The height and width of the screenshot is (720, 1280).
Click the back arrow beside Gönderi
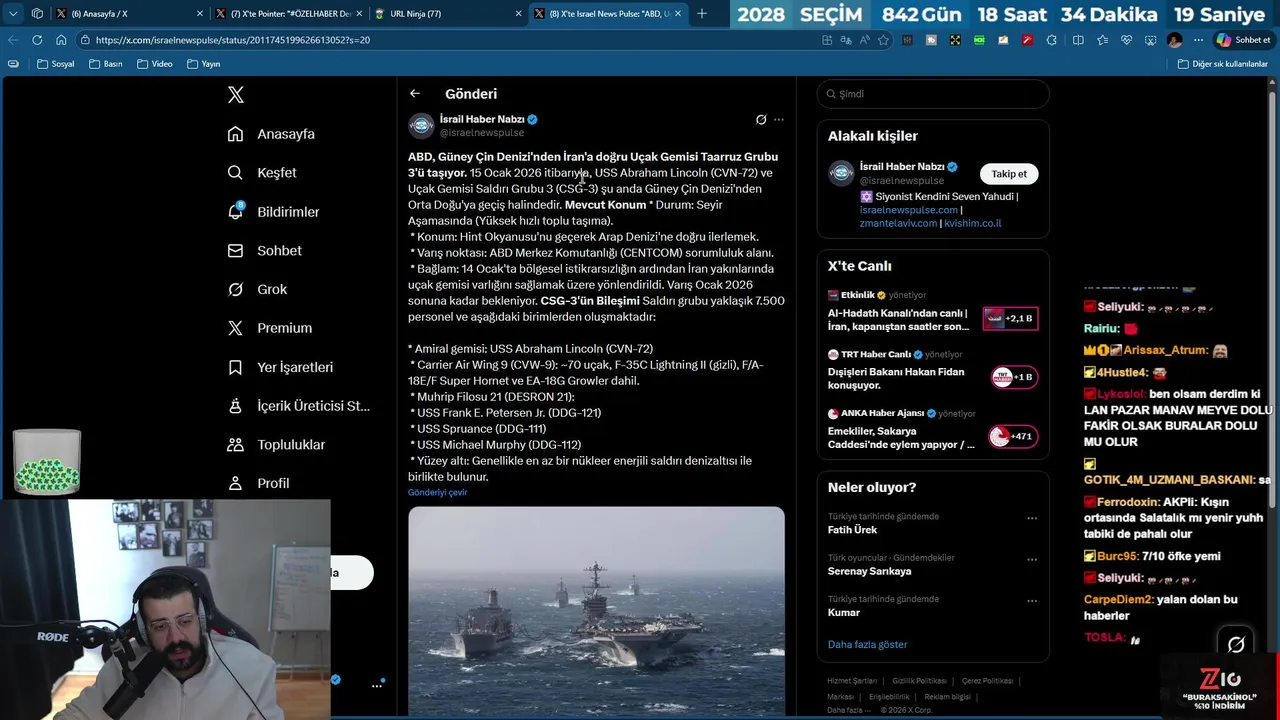414,94
